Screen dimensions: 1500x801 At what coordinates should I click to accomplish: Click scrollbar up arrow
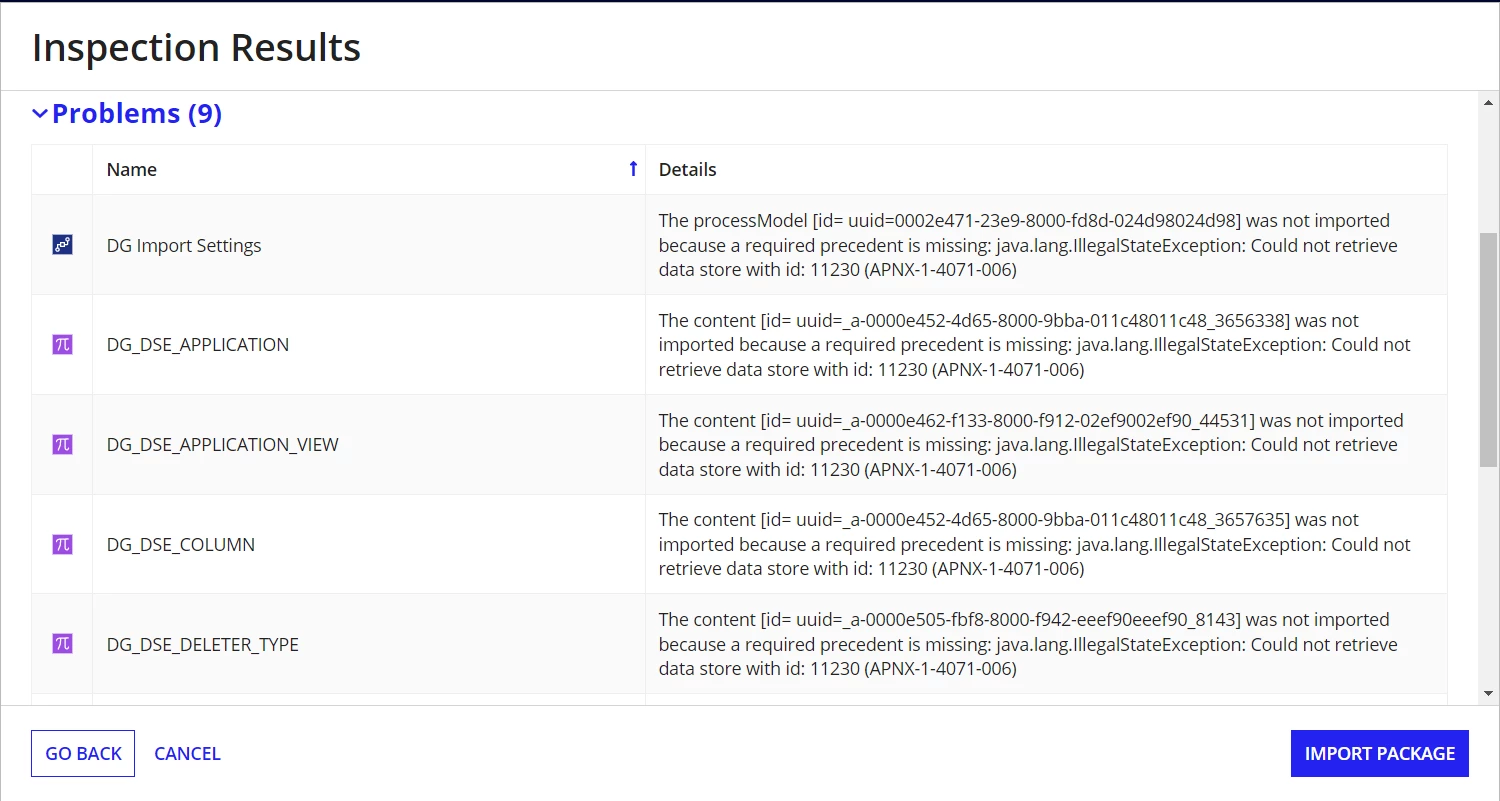point(1488,103)
